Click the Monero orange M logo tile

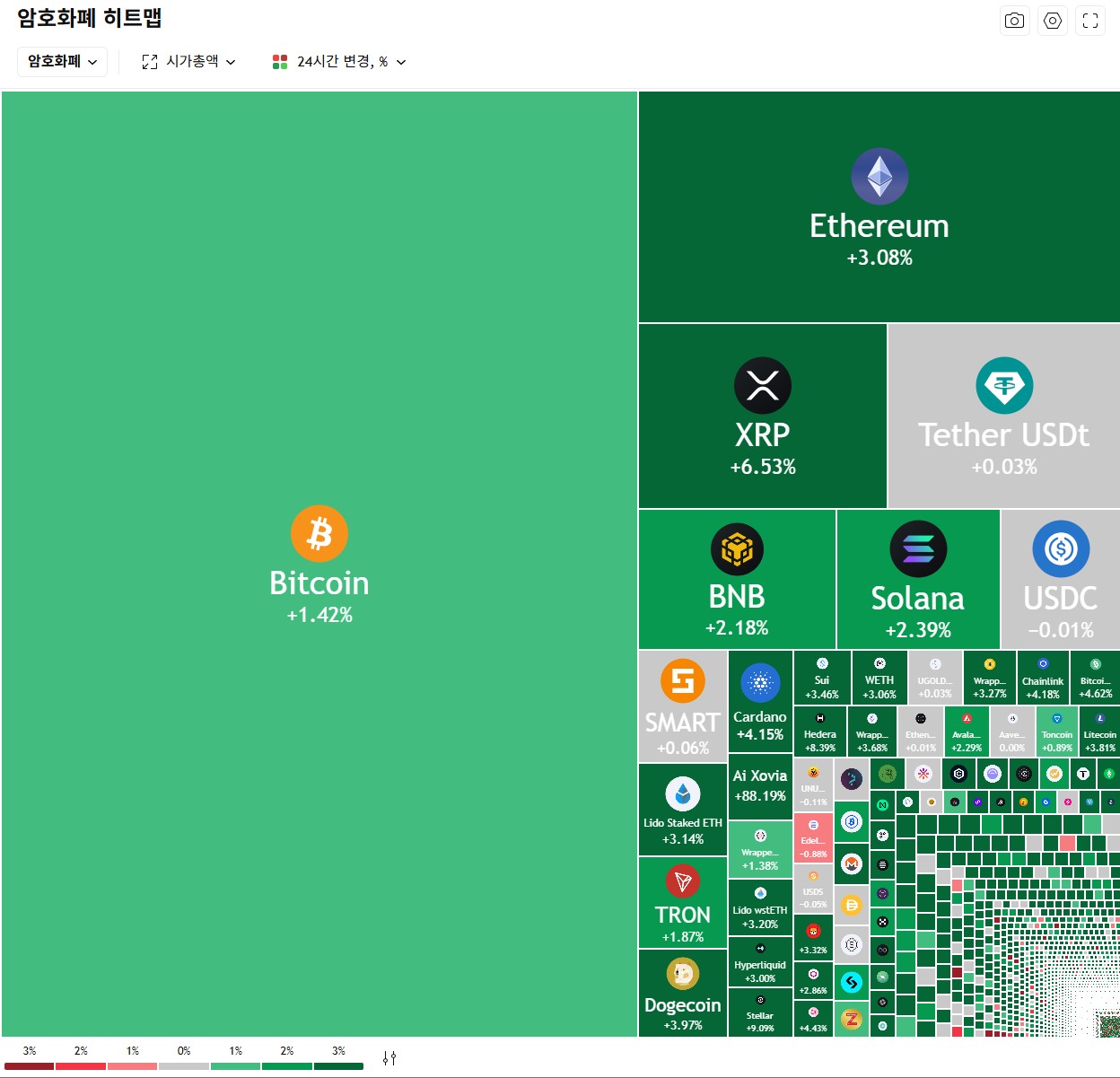point(852,863)
